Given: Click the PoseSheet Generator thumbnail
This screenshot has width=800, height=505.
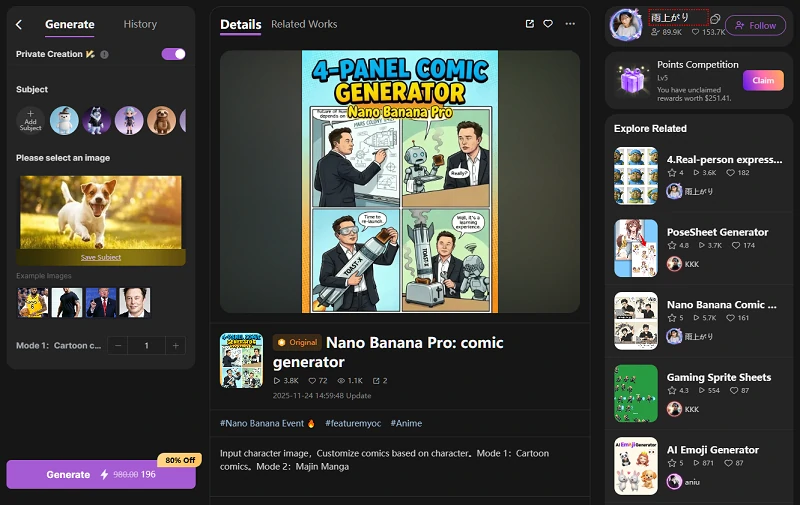Looking at the screenshot, I should (x=636, y=248).
